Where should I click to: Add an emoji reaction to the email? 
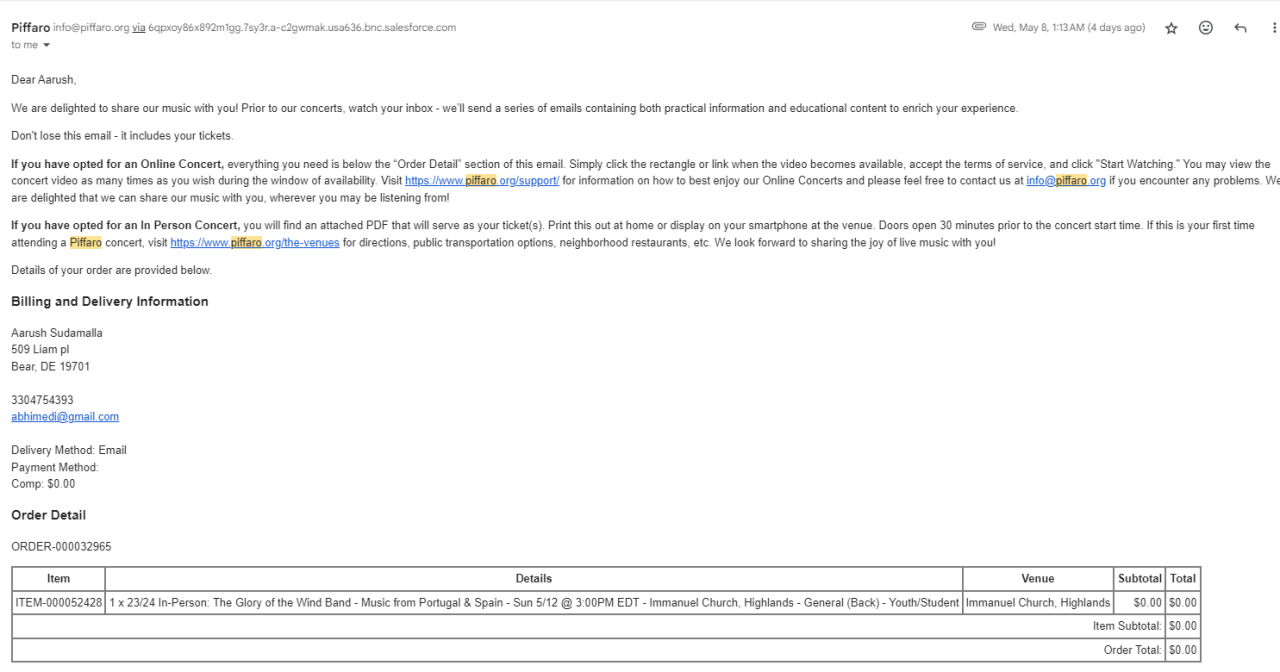[x=1206, y=28]
